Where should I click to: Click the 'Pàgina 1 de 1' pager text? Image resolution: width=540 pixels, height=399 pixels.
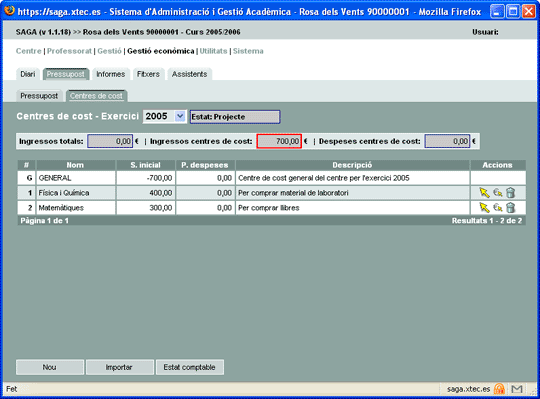[44, 221]
